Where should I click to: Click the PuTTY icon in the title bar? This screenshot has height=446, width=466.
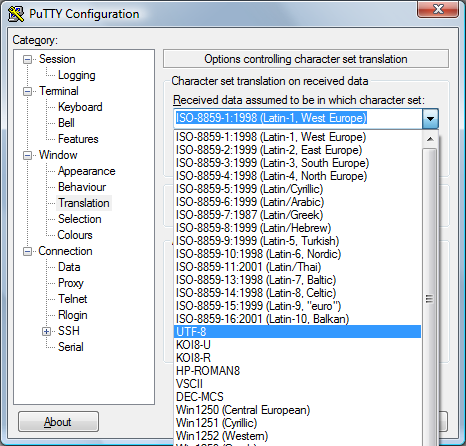(16, 14)
